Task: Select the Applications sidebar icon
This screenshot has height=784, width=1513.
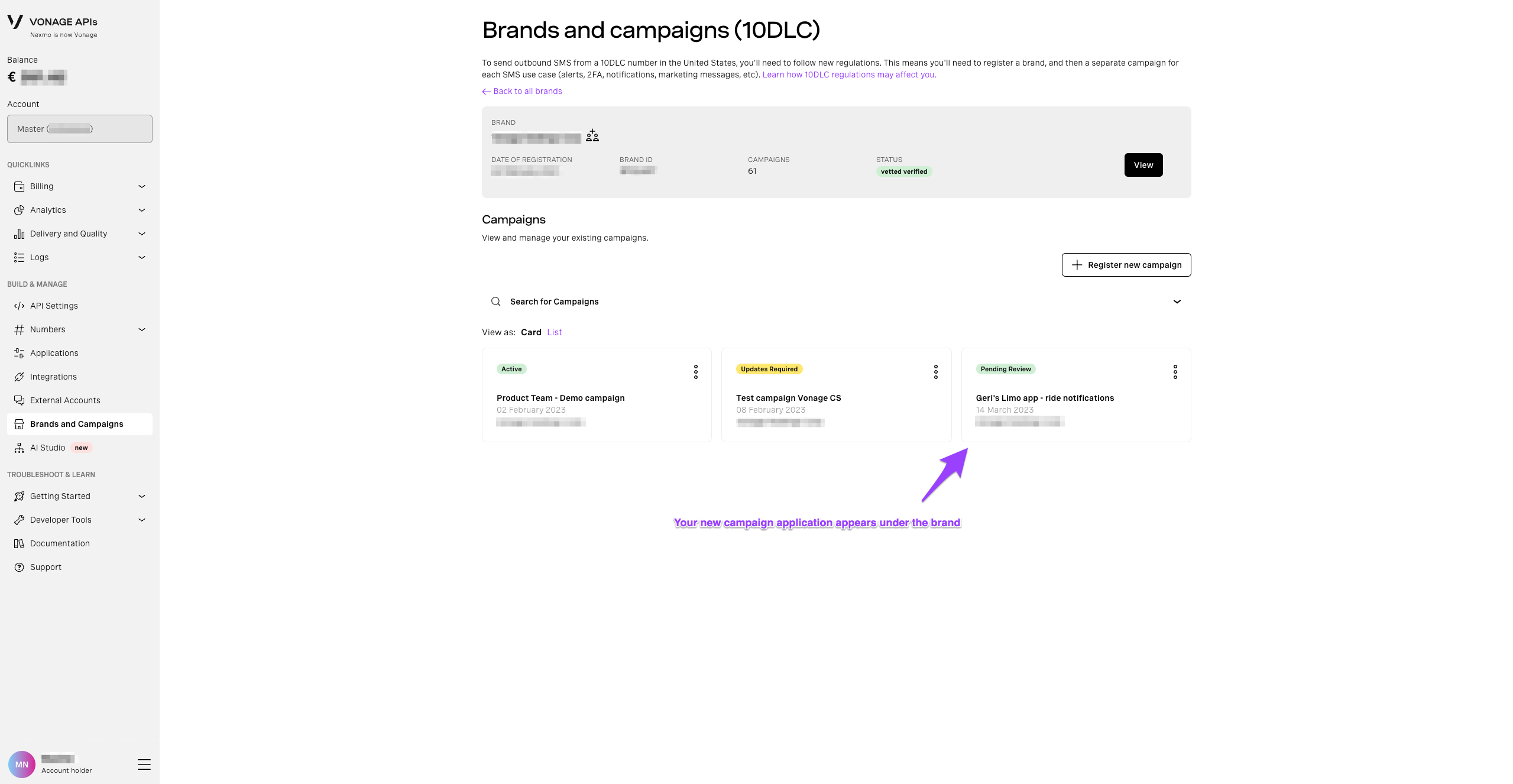Action: pyautogui.click(x=19, y=353)
